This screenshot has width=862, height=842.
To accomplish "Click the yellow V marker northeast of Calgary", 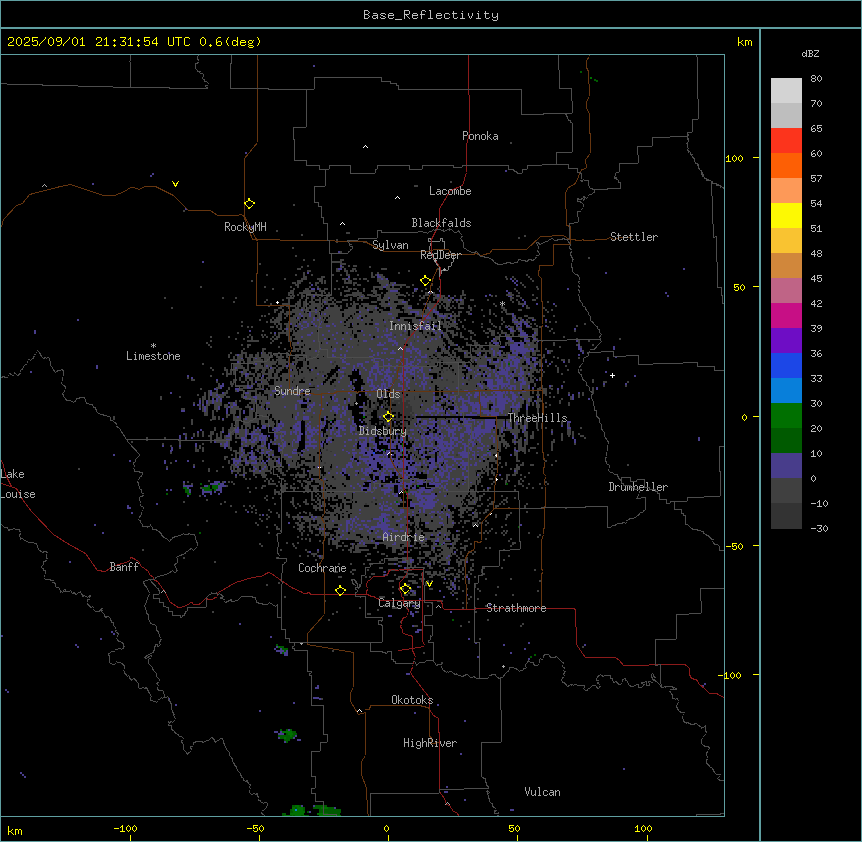I will tap(429, 584).
